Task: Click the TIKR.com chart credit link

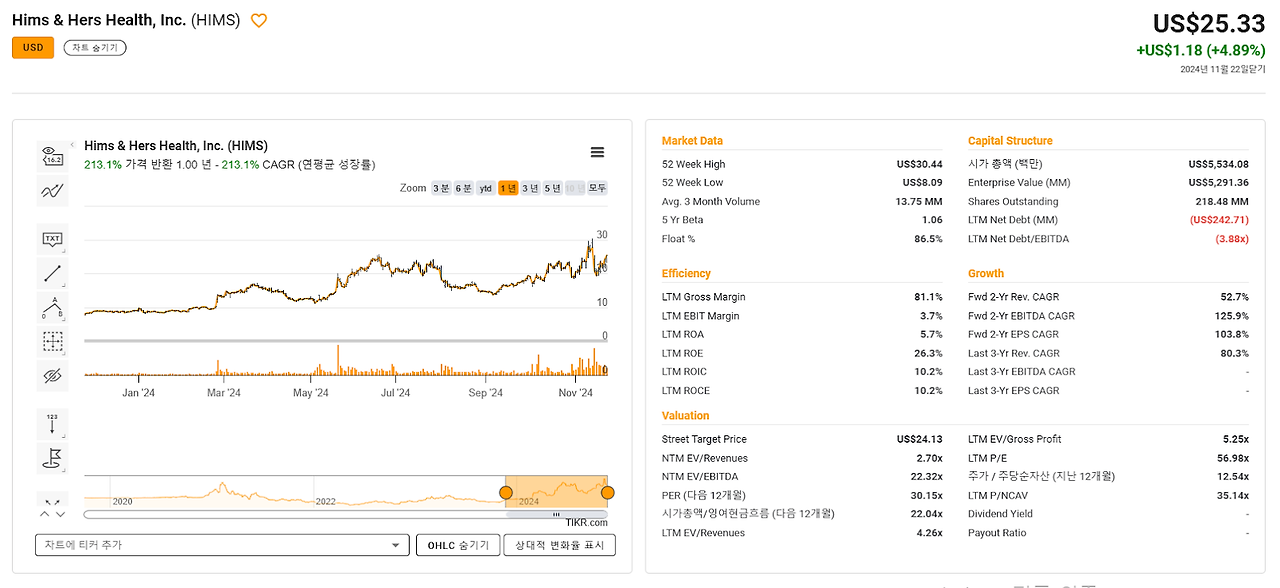Action: coord(586,522)
